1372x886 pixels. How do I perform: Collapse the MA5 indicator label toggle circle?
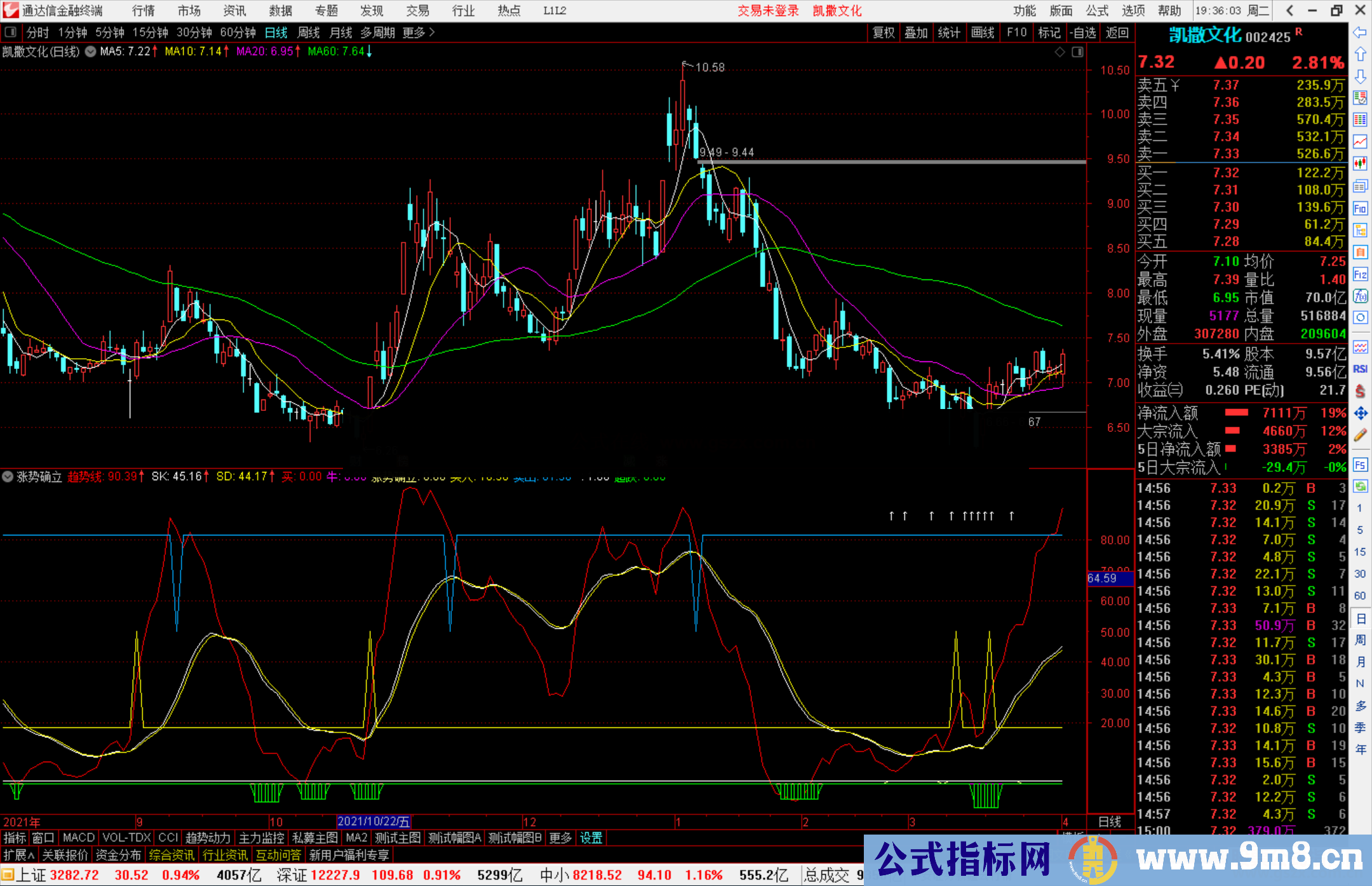[x=90, y=51]
